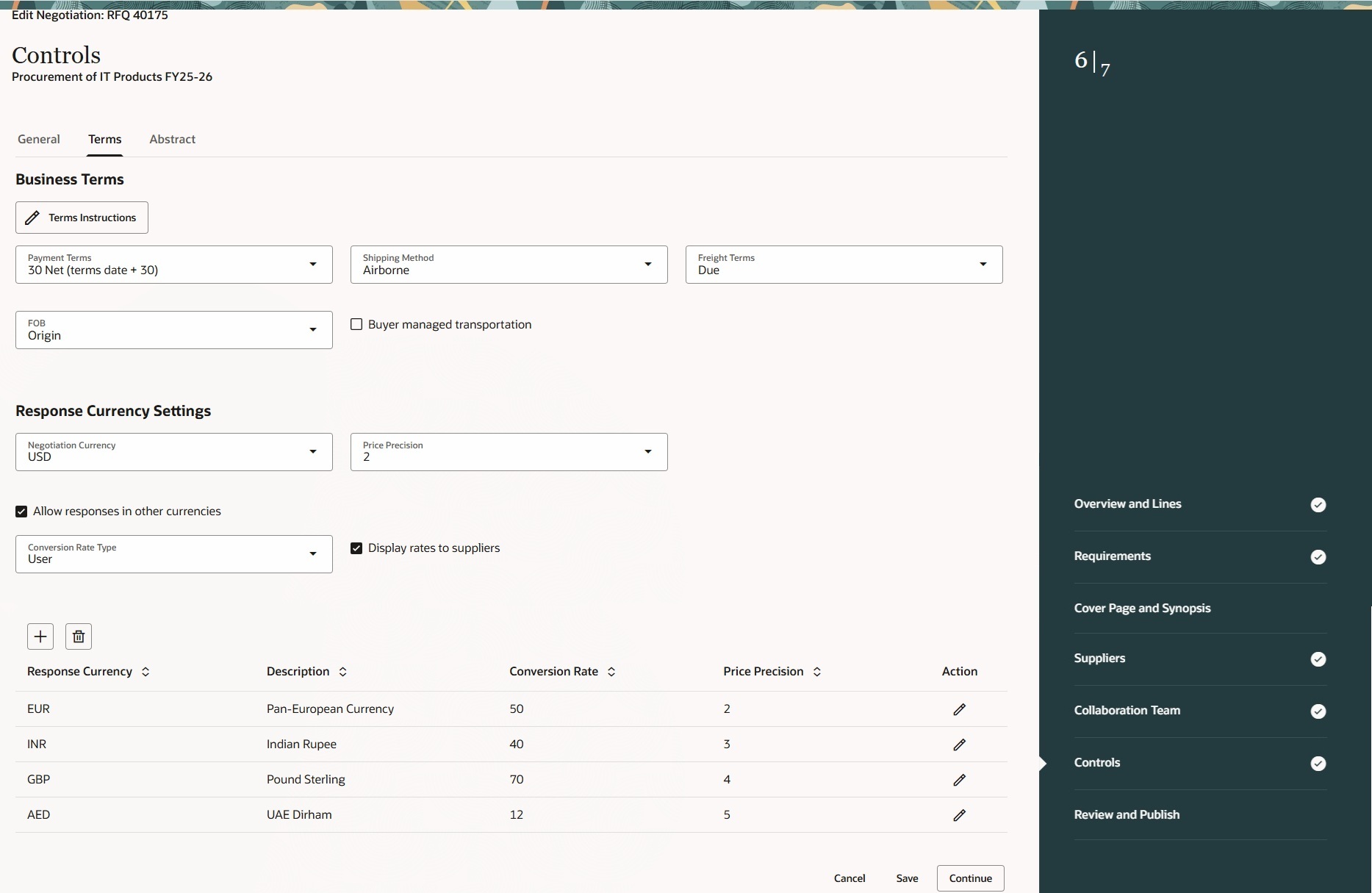1372x893 pixels.
Task: Click the Continue button
Action: [971, 878]
